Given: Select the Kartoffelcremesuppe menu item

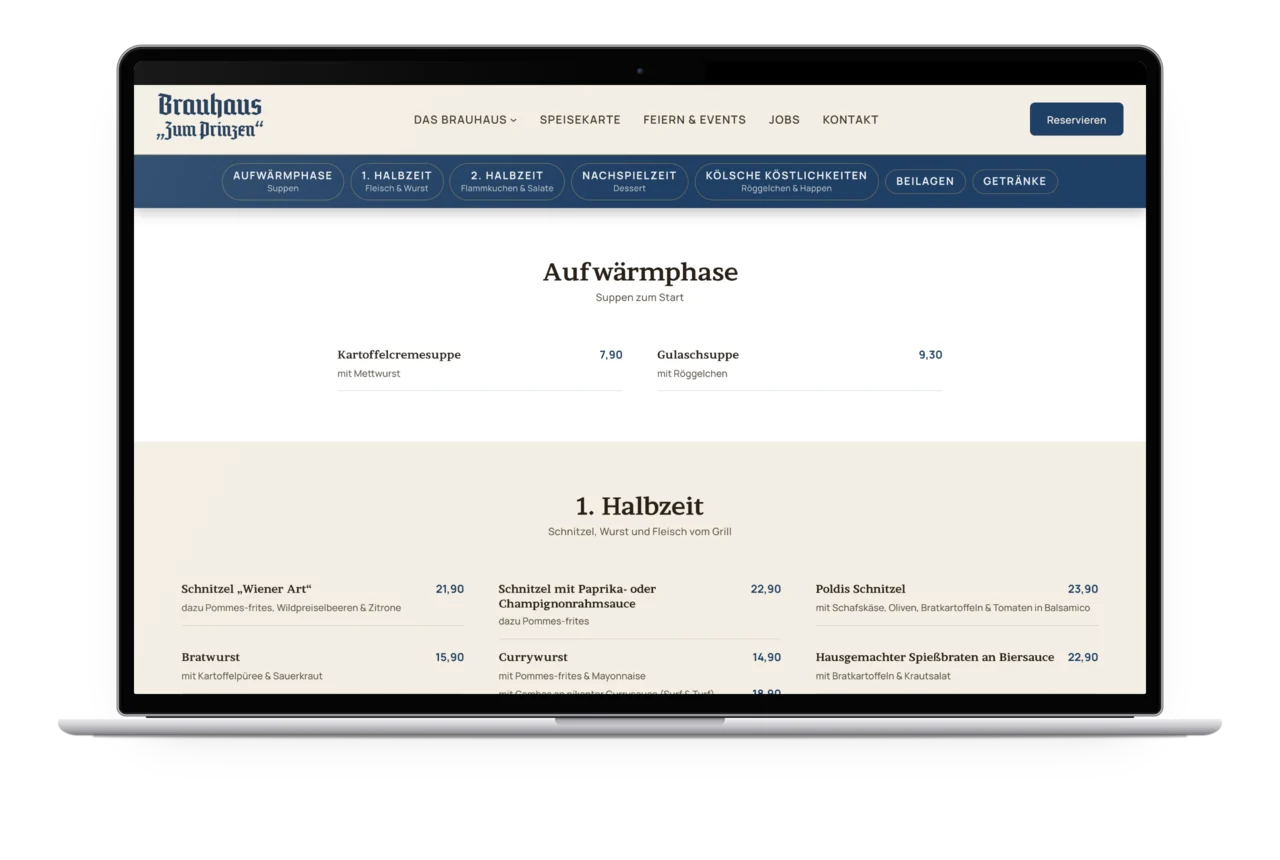Looking at the screenshot, I should click(399, 355).
